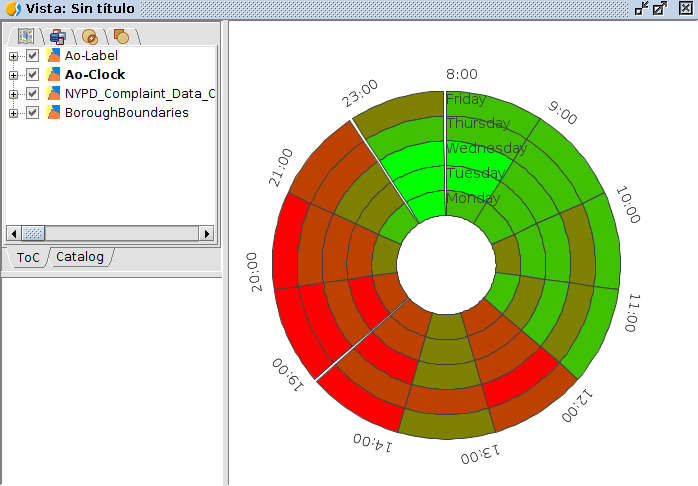Select the NYPD_Complaint_Data layer name
Image resolution: width=698 pixels, height=486 pixels.
click(140, 94)
